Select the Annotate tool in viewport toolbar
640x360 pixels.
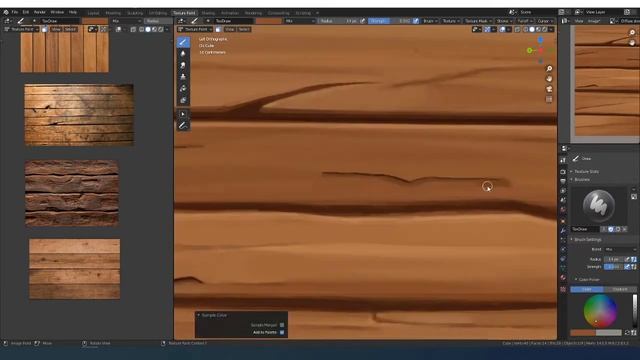[183, 125]
